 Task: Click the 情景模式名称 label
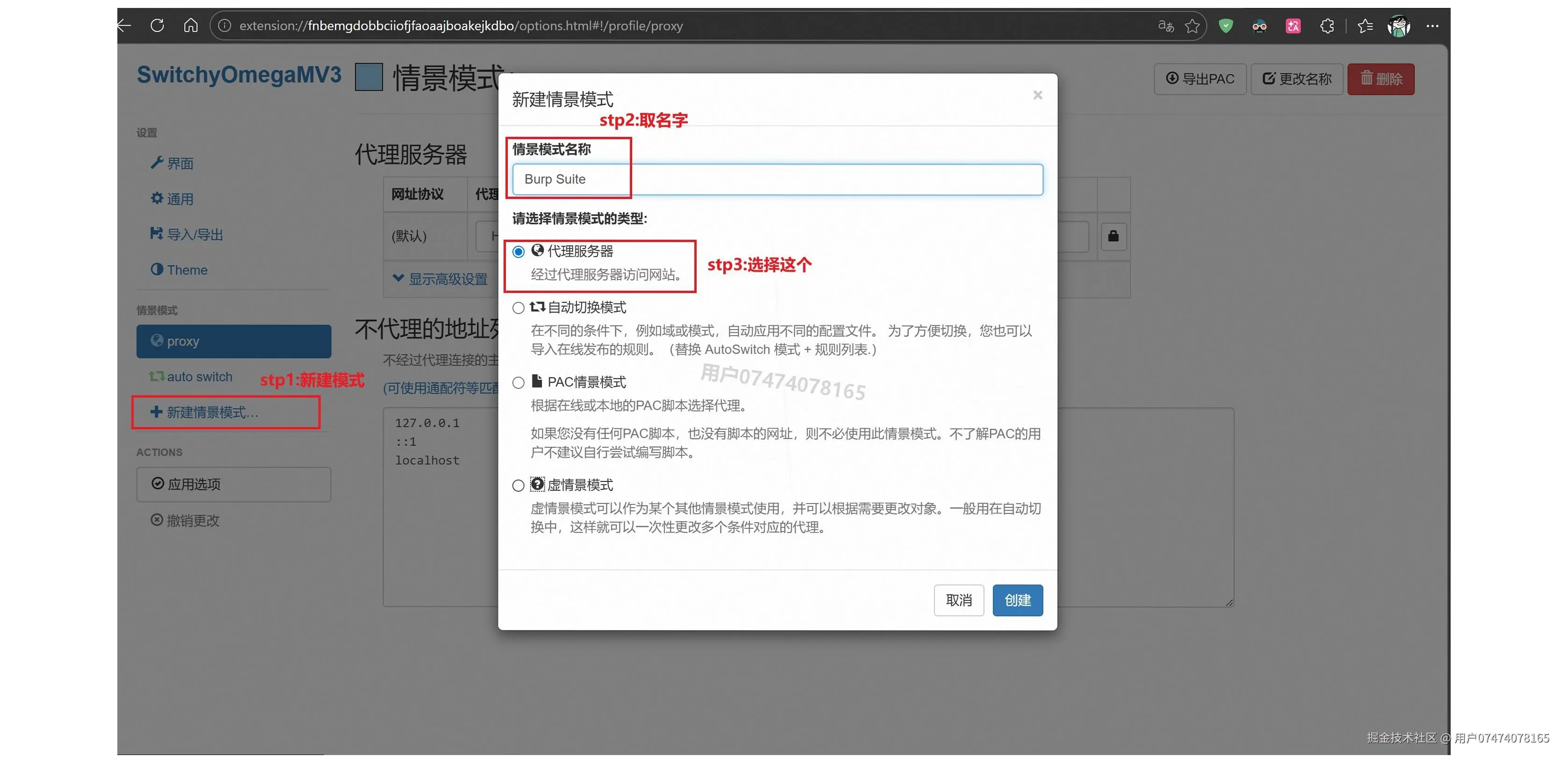[552, 149]
